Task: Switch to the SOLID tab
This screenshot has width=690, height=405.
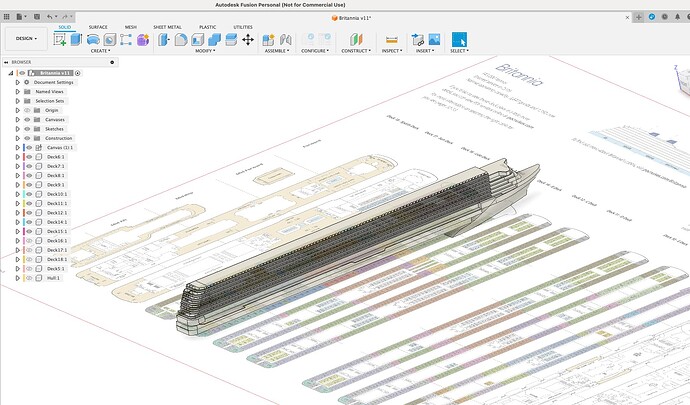Action: tap(65, 27)
